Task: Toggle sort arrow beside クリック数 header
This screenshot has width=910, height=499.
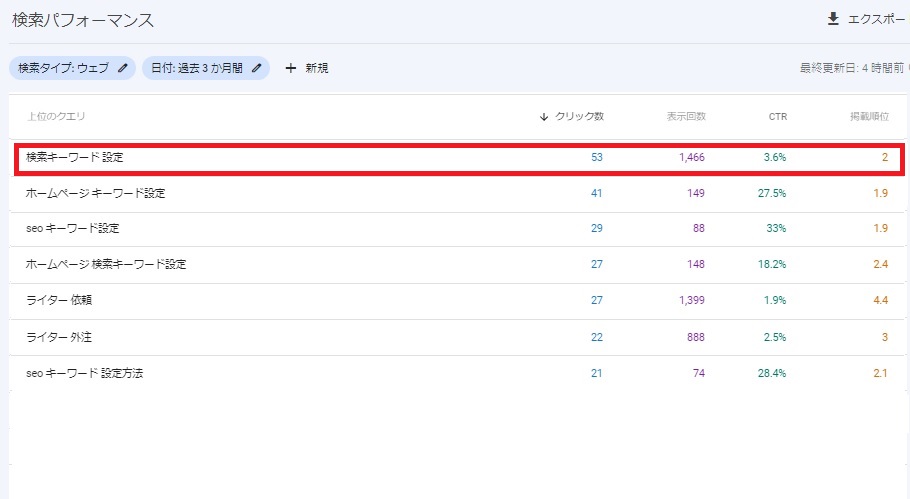Action: pyautogui.click(x=544, y=117)
